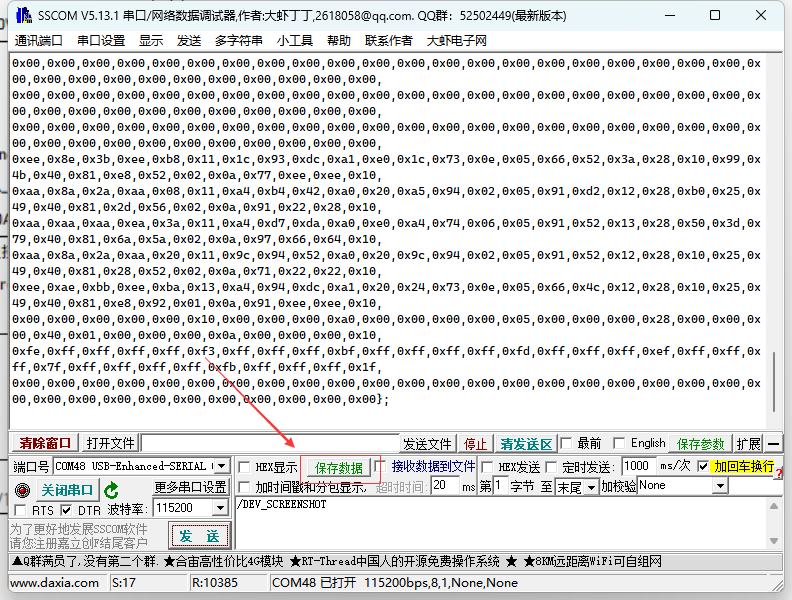Click the red record indicator icon
The image size is (792, 600).
tap(22, 490)
